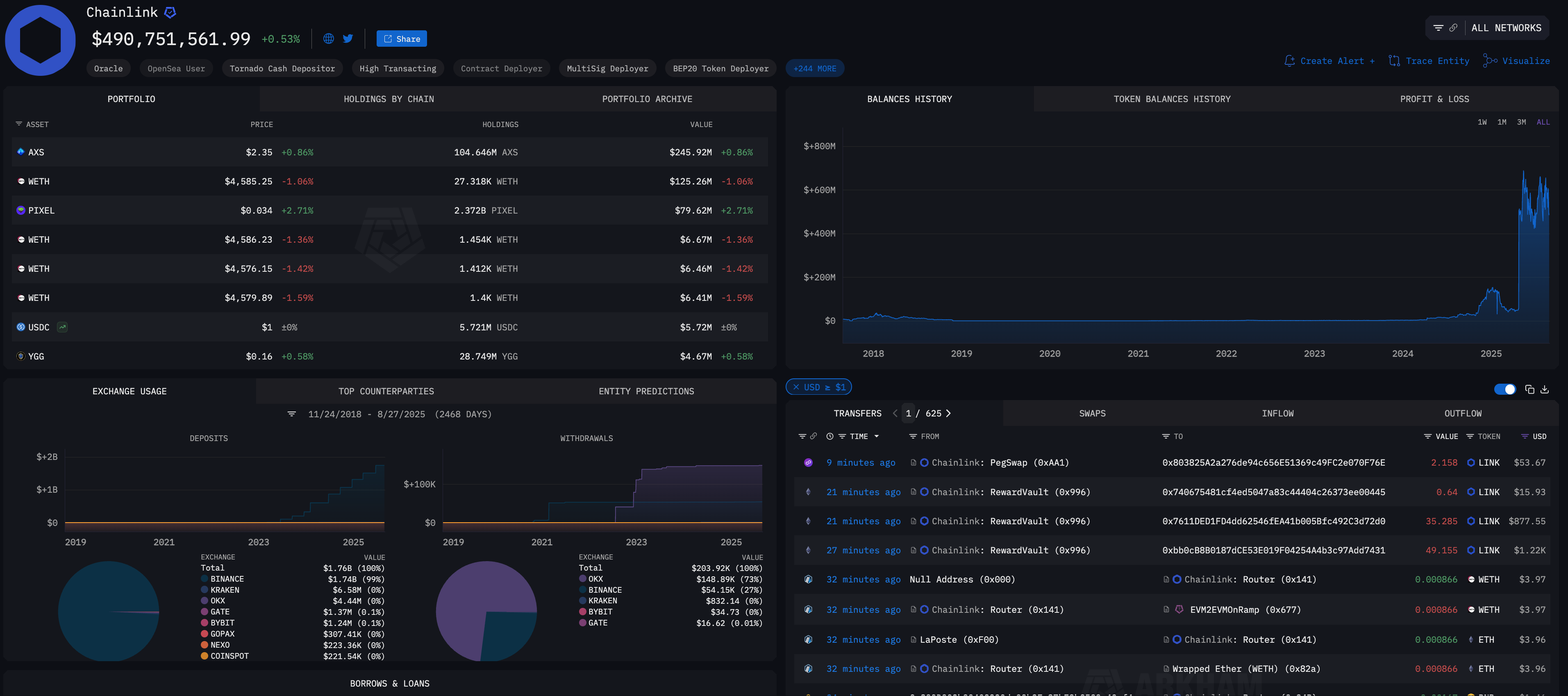Switch to HOLDINGS BY CHAIN tab
Screen dimensions: 1568x696
389,99
